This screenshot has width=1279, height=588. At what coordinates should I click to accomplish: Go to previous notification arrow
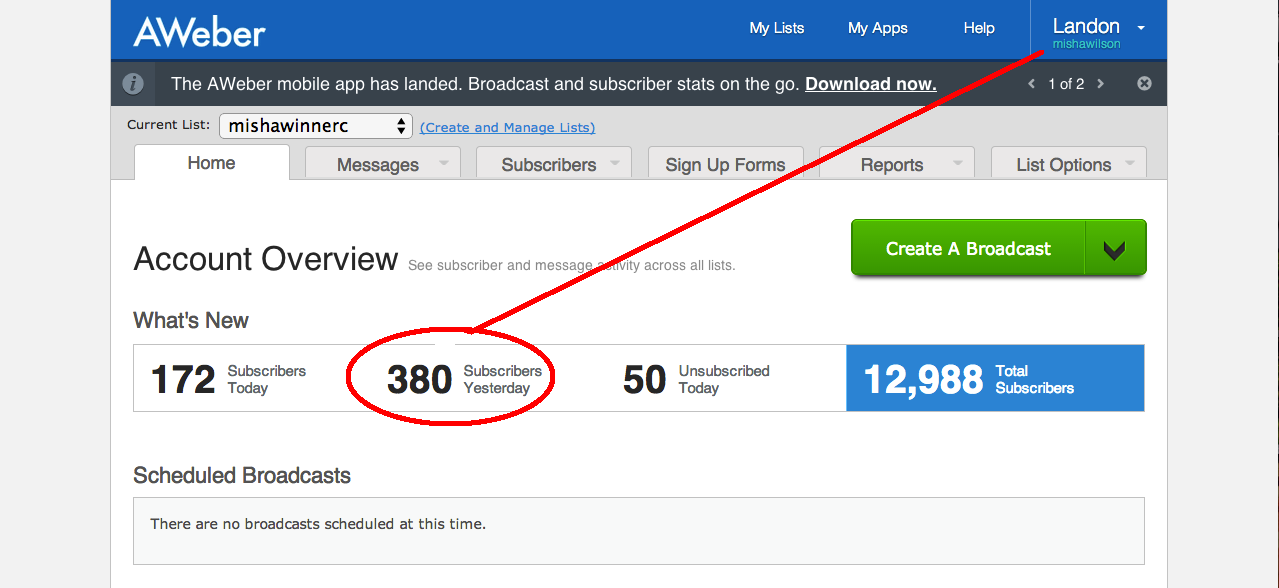point(1031,84)
